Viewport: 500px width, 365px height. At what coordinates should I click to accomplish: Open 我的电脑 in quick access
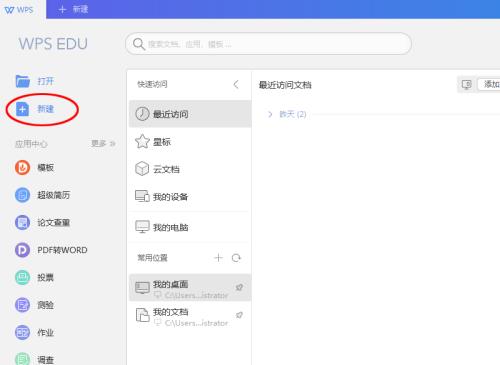click(190, 227)
